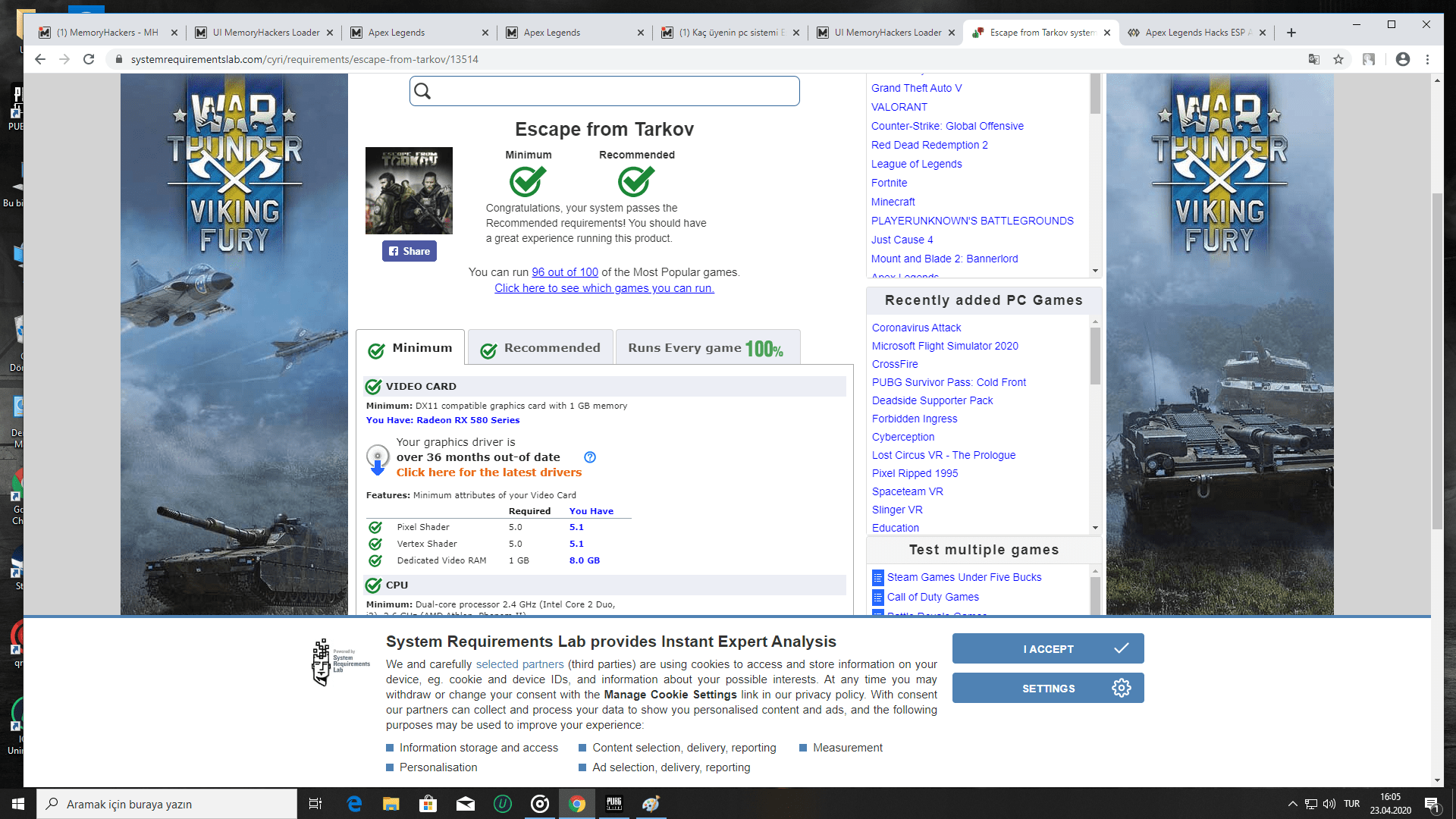Image resolution: width=1456 pixels, height=819 pixels.
Task: Reload the current page
Action: (89, 59)
